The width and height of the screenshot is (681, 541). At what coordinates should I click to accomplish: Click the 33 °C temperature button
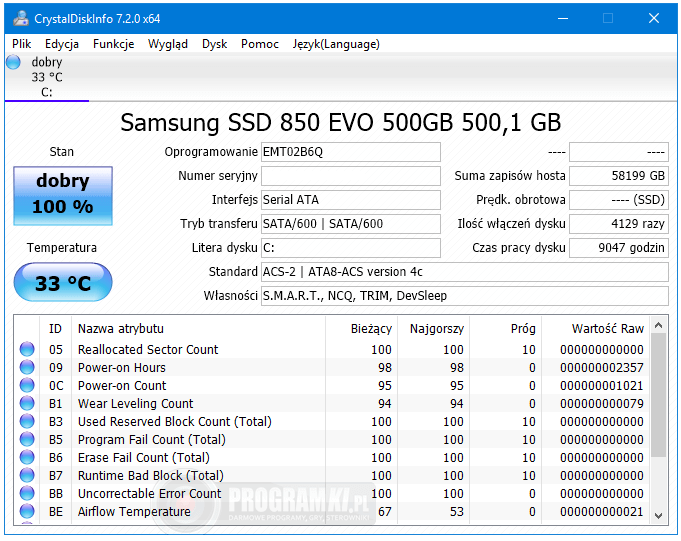(x=63, y=282)
